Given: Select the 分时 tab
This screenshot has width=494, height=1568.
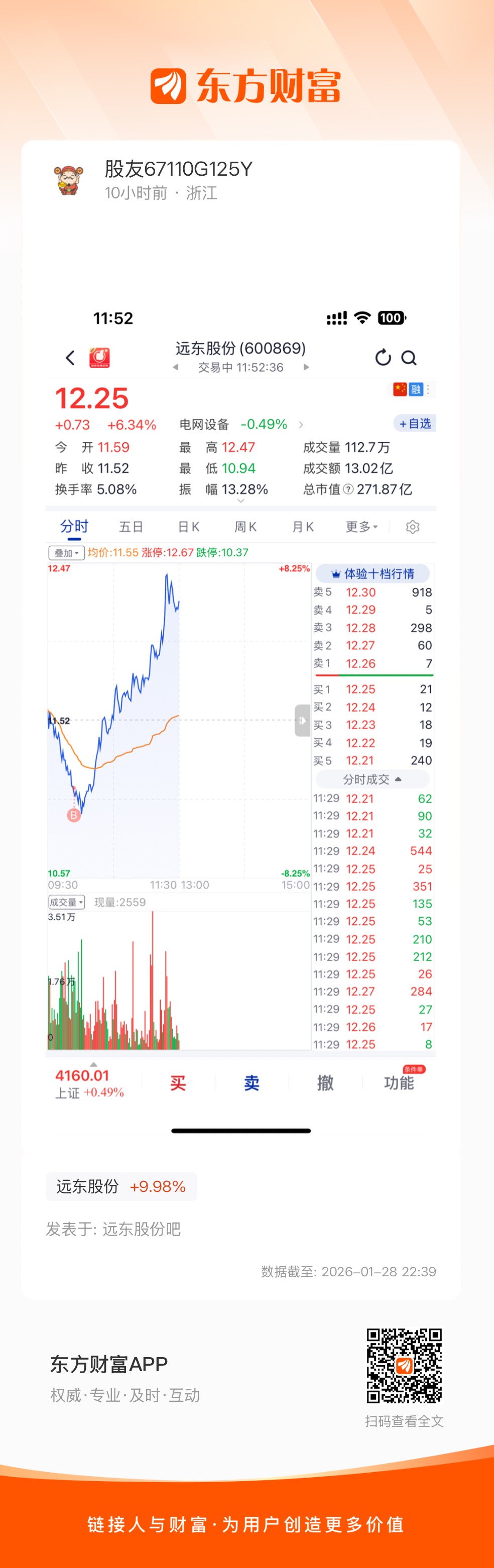Looking at the screenshot, I should click(74, 527).
